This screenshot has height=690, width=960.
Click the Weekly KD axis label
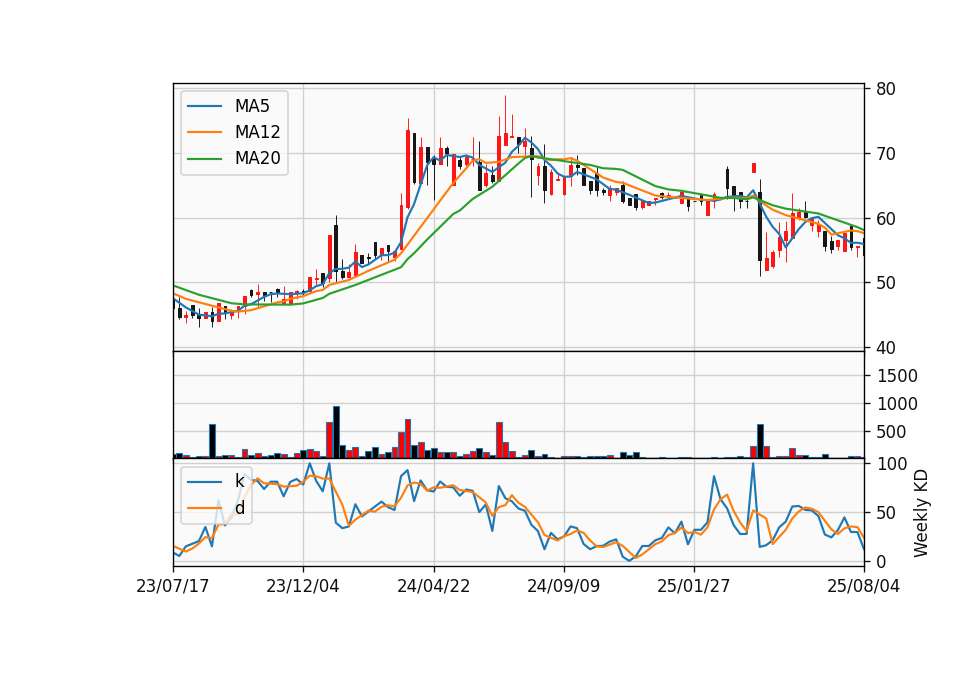[x=921, y=513]
